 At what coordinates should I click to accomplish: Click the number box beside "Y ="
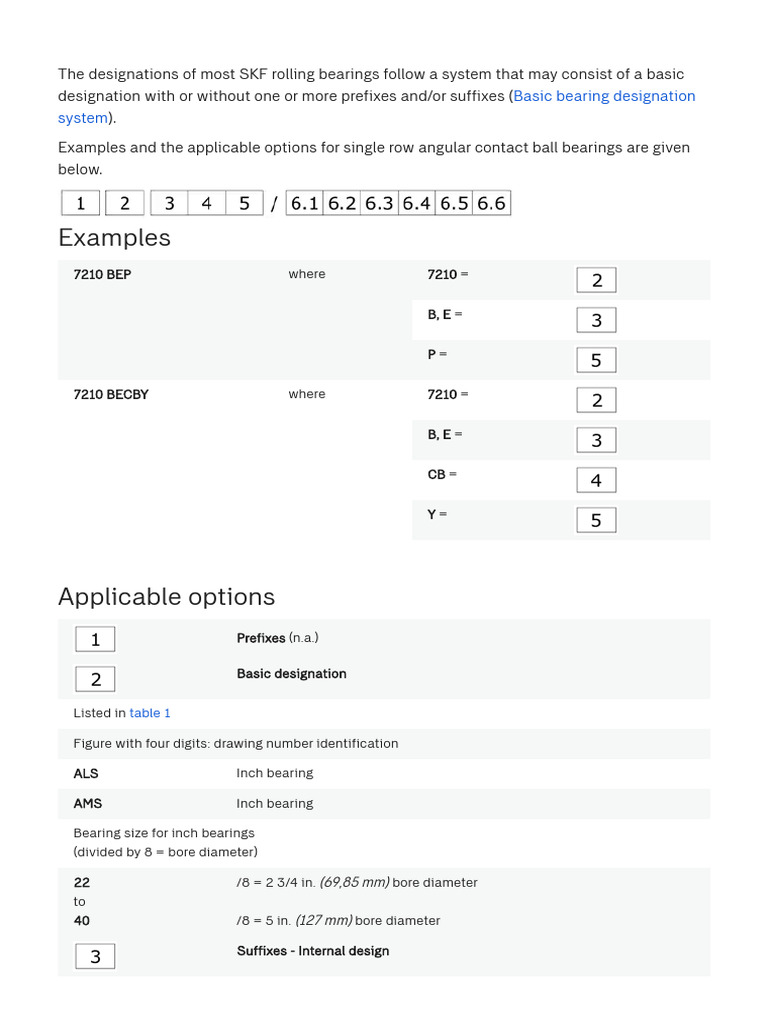(596, 520)
